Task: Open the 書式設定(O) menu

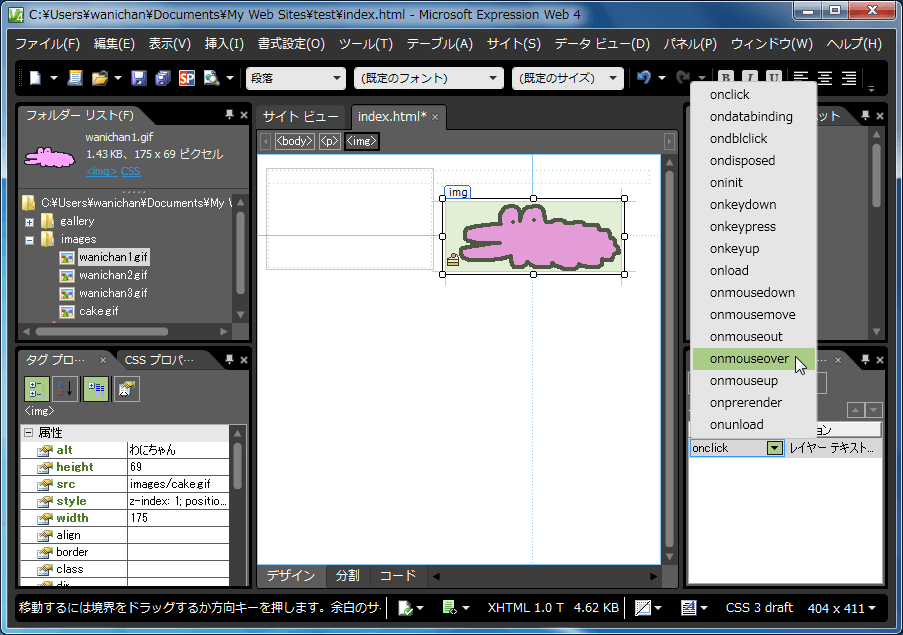Action: point(291,44)
